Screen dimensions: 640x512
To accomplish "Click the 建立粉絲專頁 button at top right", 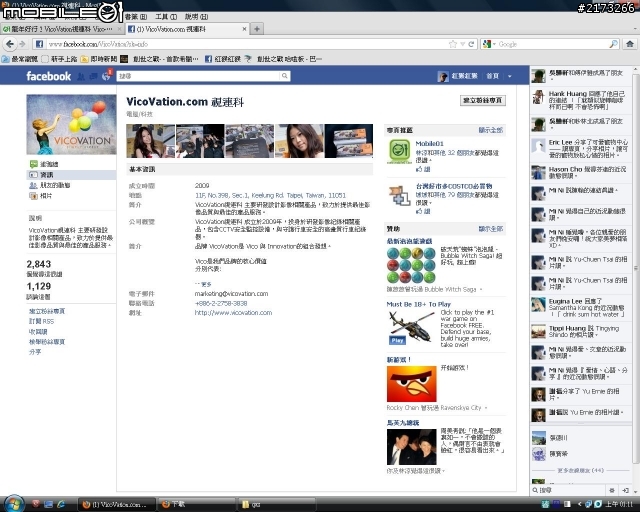I will [x=483, y=100].
